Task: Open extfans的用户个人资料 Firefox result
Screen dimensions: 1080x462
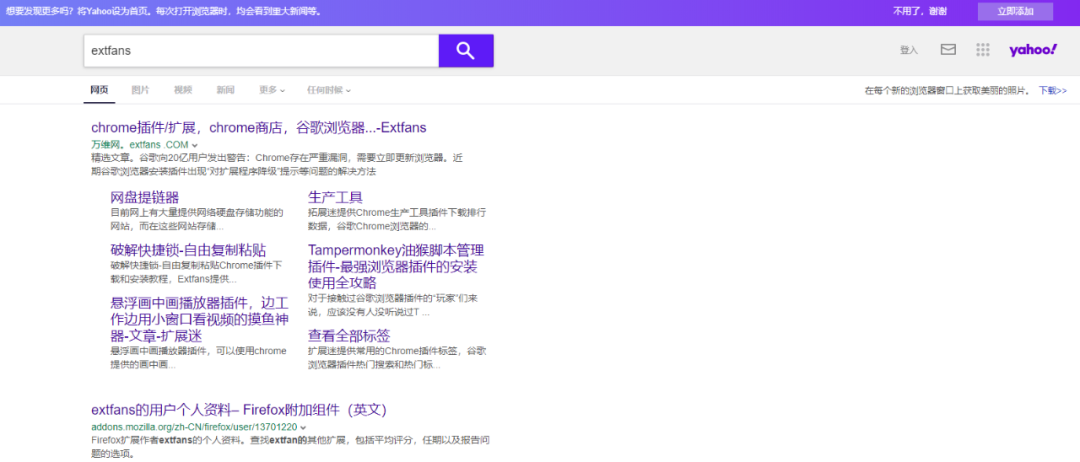Action: pos(239,410)
